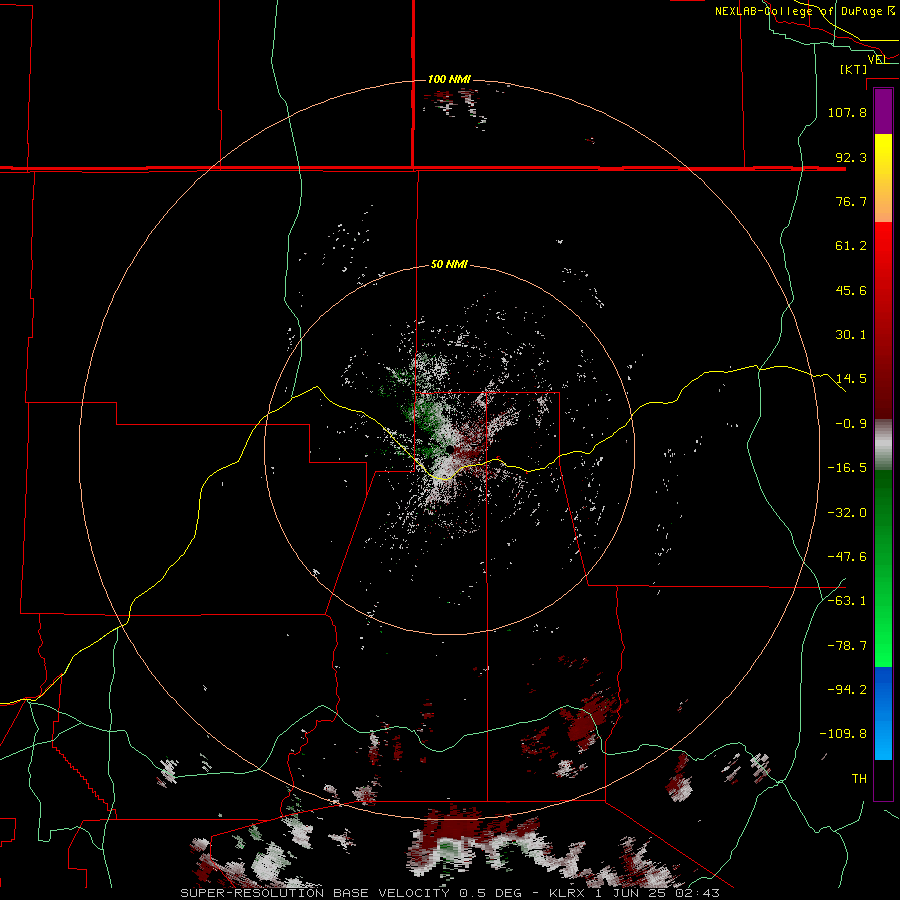This screenshot has height=900, width=900.
Task: Select the 30.1 scale value
Action: pyautogui.click(x=851, y=335)
